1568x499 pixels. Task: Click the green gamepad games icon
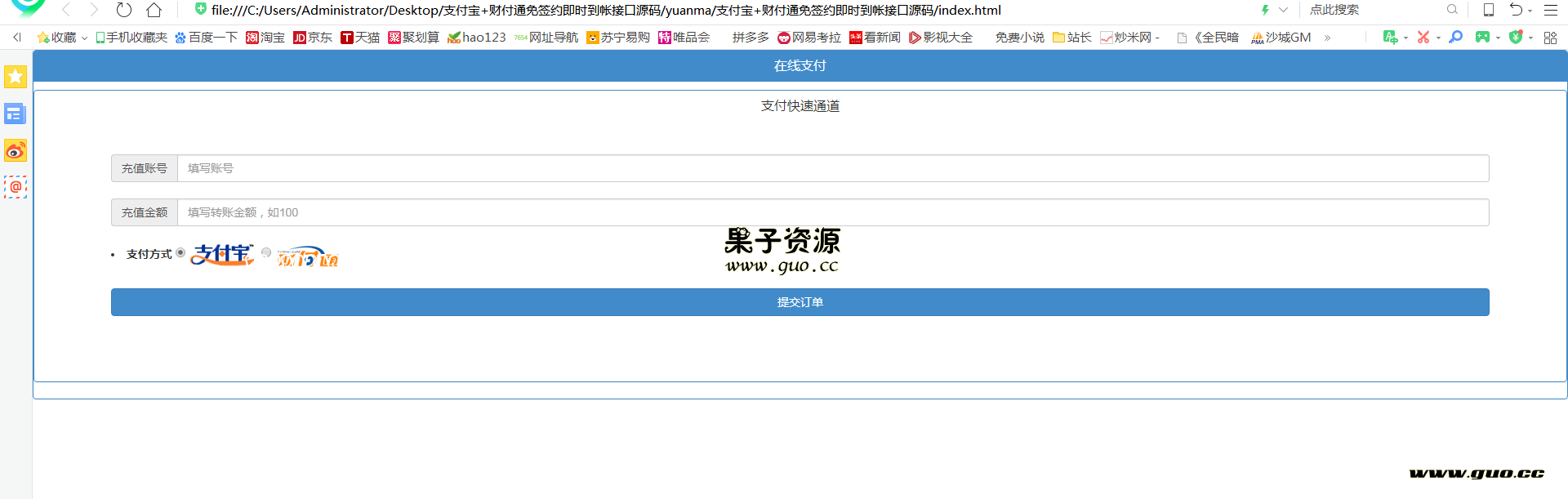pyautogui.click(x=1482, y=37)
